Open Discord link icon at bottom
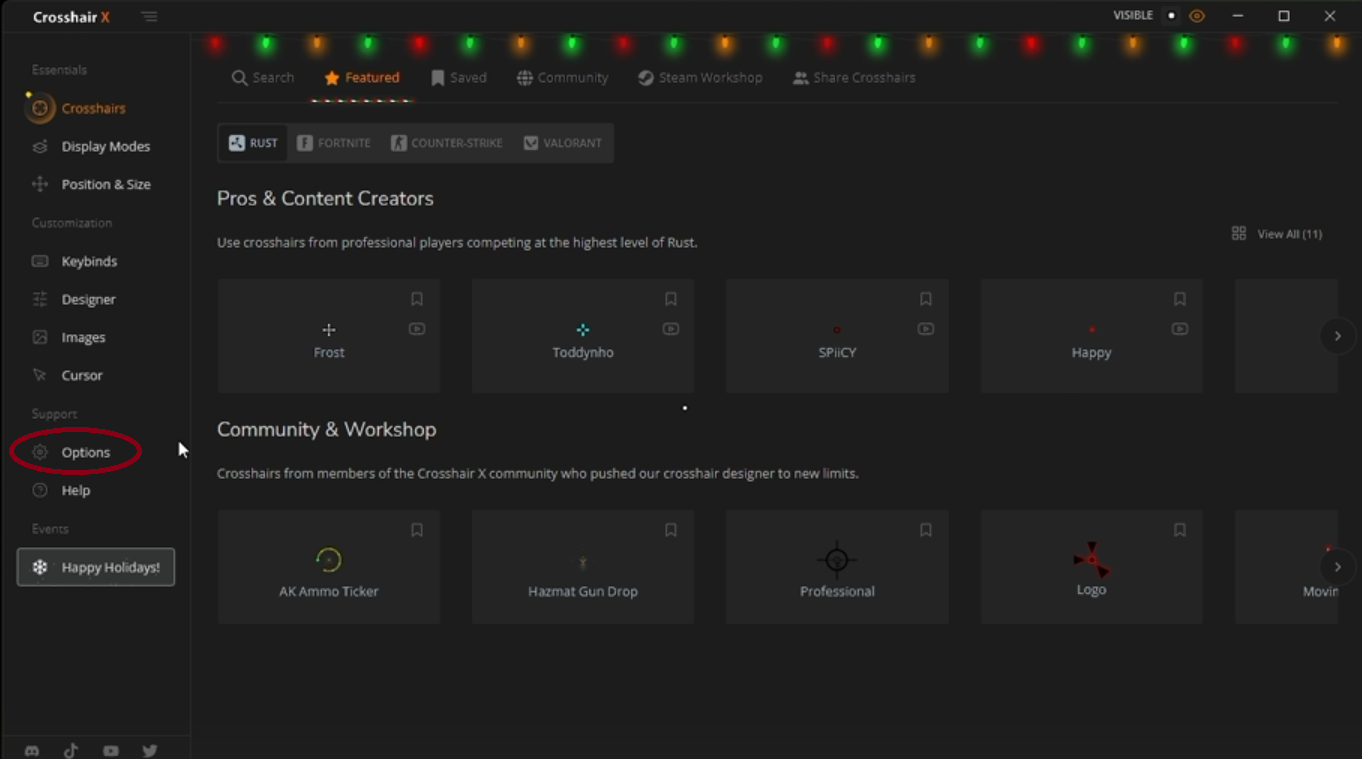 point(32,751)
